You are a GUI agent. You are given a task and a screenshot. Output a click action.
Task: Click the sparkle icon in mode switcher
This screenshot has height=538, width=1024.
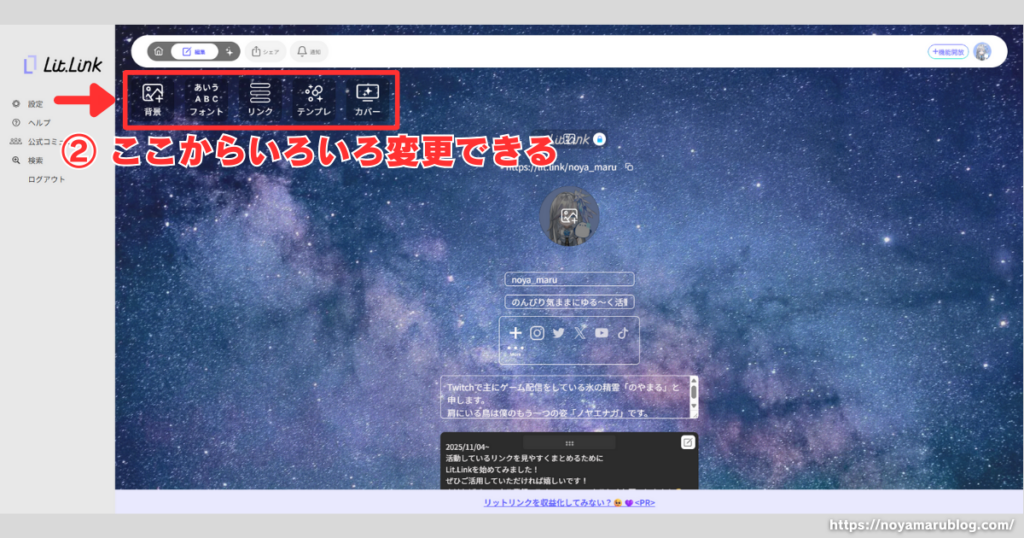[229, 51]
